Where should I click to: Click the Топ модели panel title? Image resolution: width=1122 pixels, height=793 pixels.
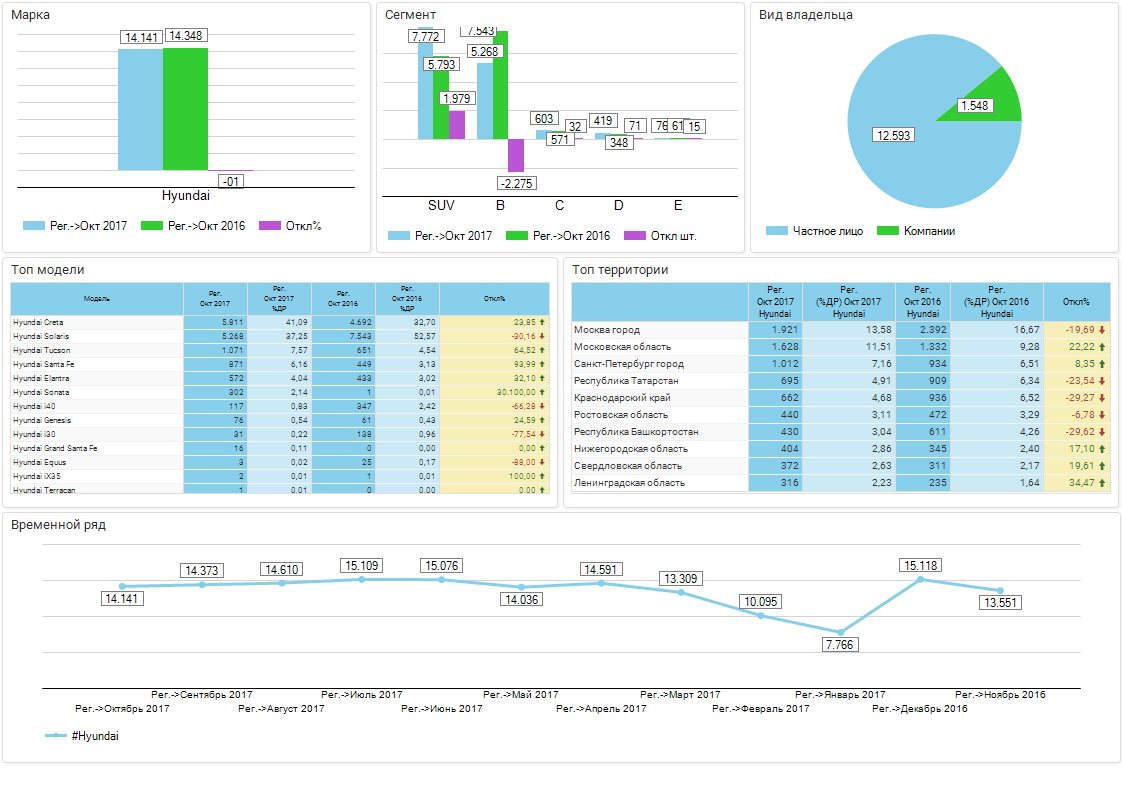pos(48,270)
